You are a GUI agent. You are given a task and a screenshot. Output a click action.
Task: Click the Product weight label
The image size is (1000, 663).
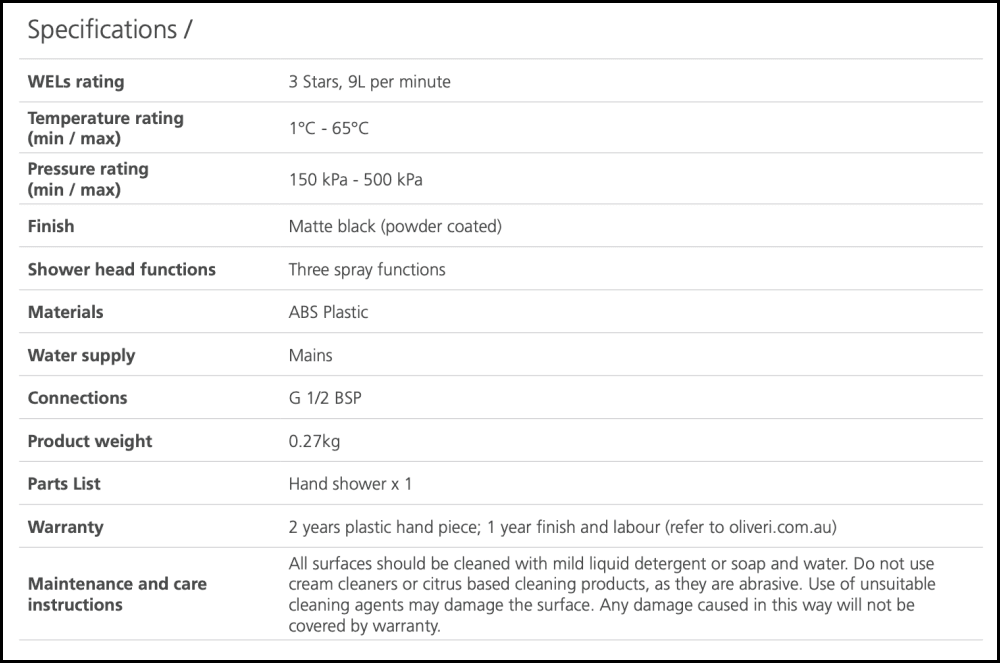click(x=90, y=441)
